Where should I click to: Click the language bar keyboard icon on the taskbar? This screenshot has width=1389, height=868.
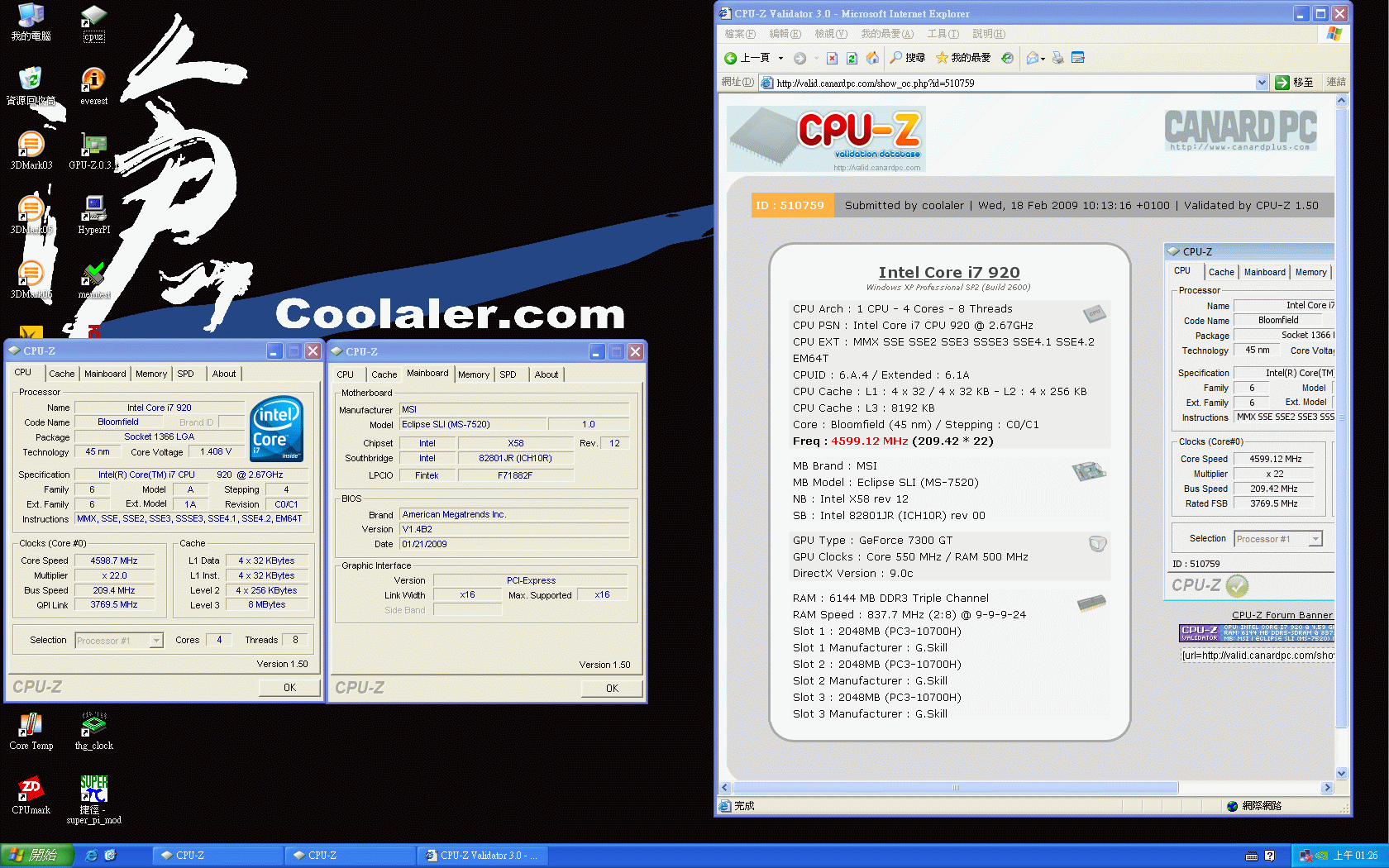(x=1252, y=856)
